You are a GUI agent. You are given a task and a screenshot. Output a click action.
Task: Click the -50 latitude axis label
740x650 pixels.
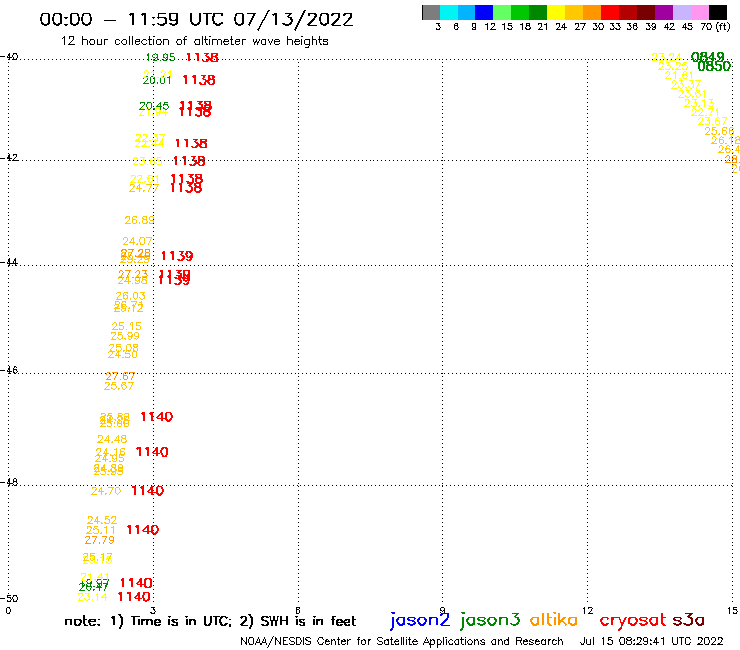click(x=9, y=599)
